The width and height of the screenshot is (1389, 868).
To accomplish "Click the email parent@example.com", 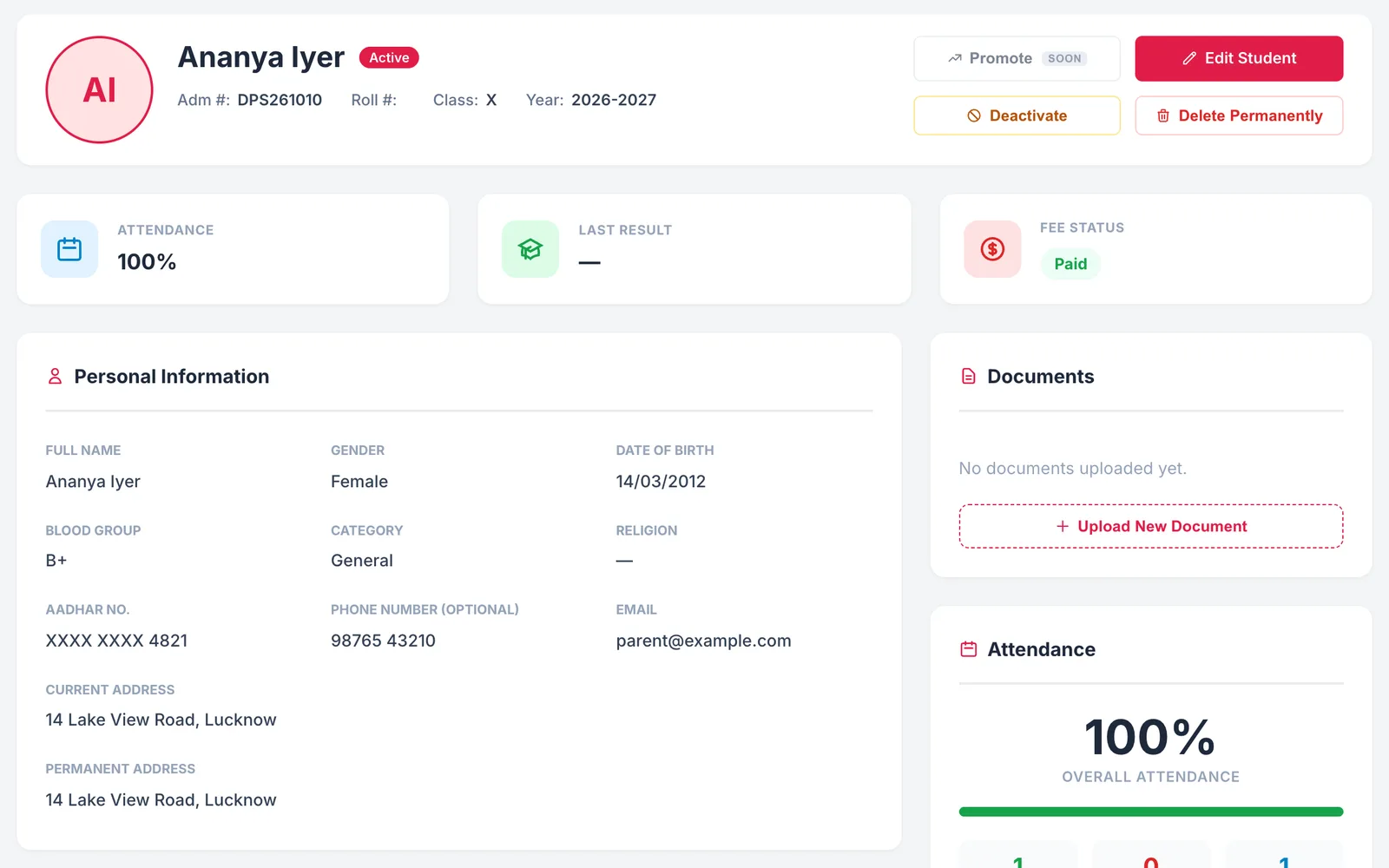I will (x=703, y=641).
